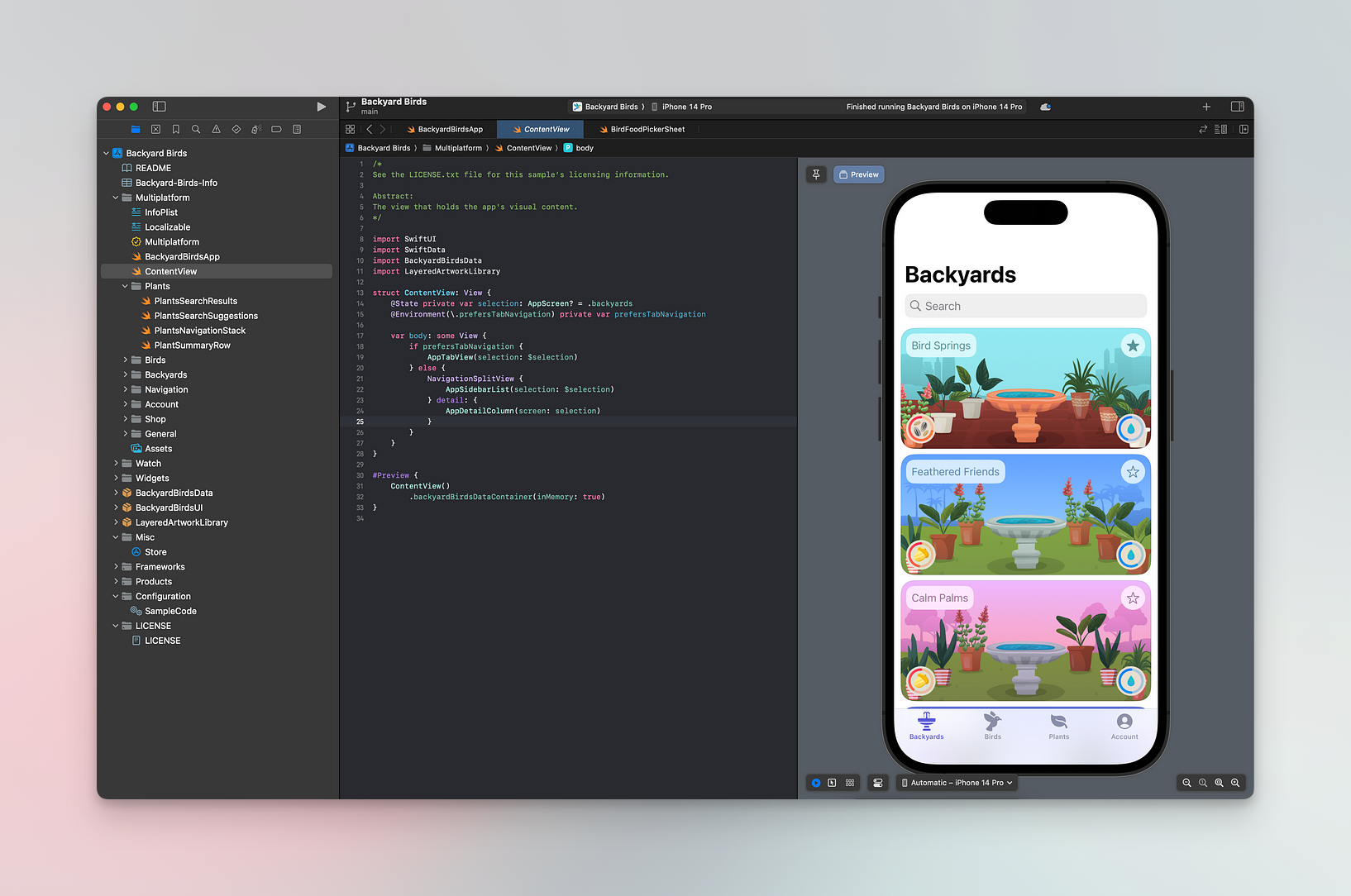Open the Xcode source control navigator
Image resolution: width=1351 pixels, height=896 pixels.
[x=155, y=129]
